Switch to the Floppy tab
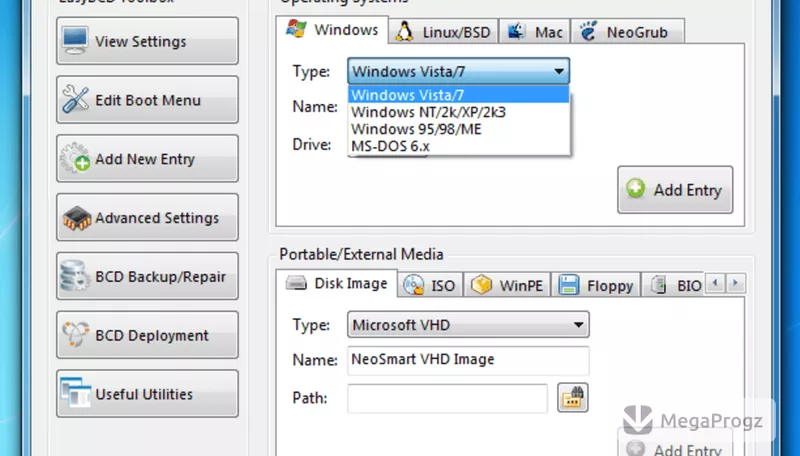Screen dimensions: 800x456 tap(596, 285)
